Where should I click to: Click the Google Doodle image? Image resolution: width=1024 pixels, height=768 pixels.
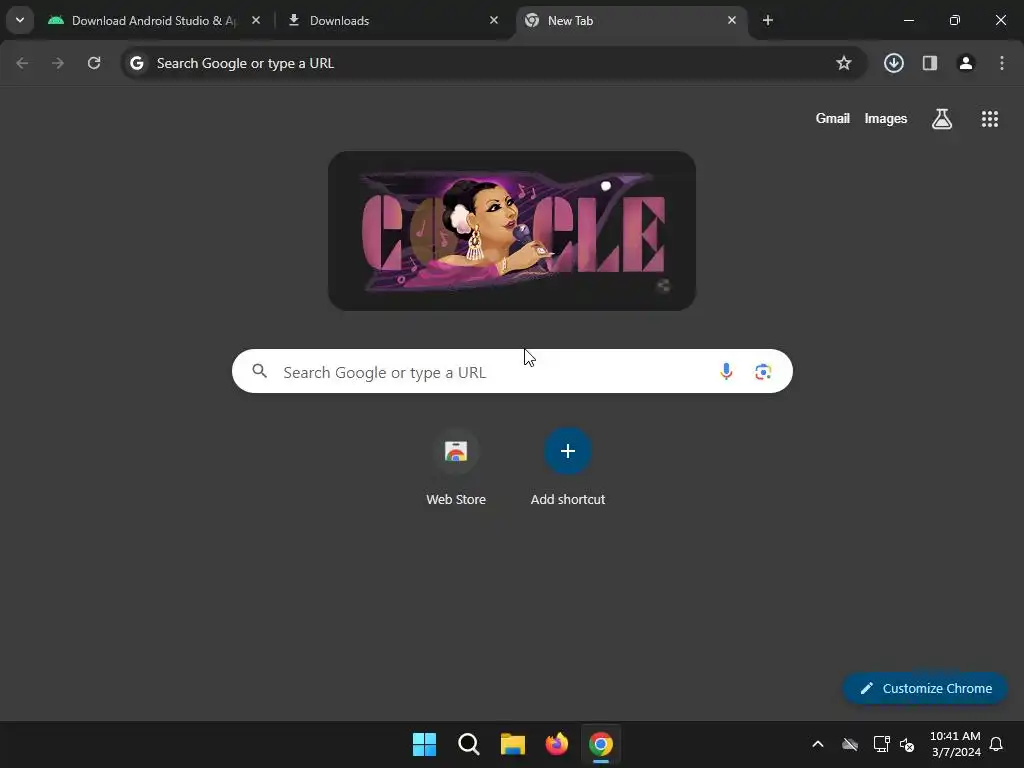[x=512, y=231]
